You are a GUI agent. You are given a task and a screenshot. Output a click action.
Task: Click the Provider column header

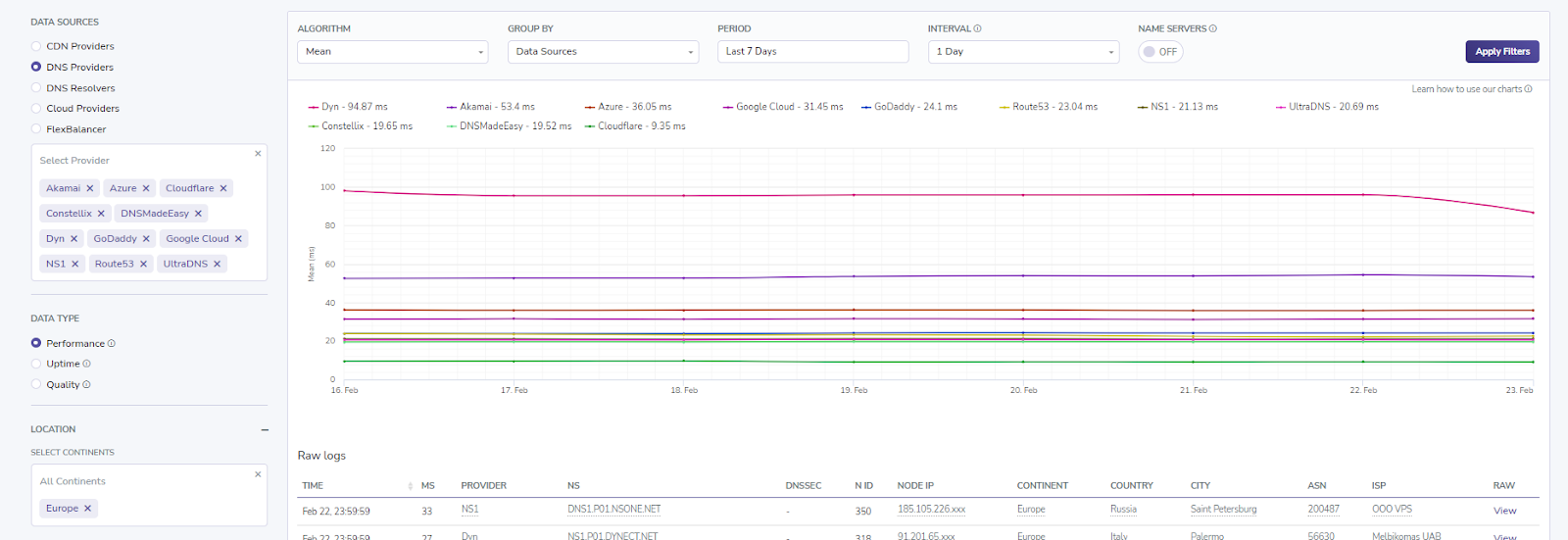(x=484, y=486)
